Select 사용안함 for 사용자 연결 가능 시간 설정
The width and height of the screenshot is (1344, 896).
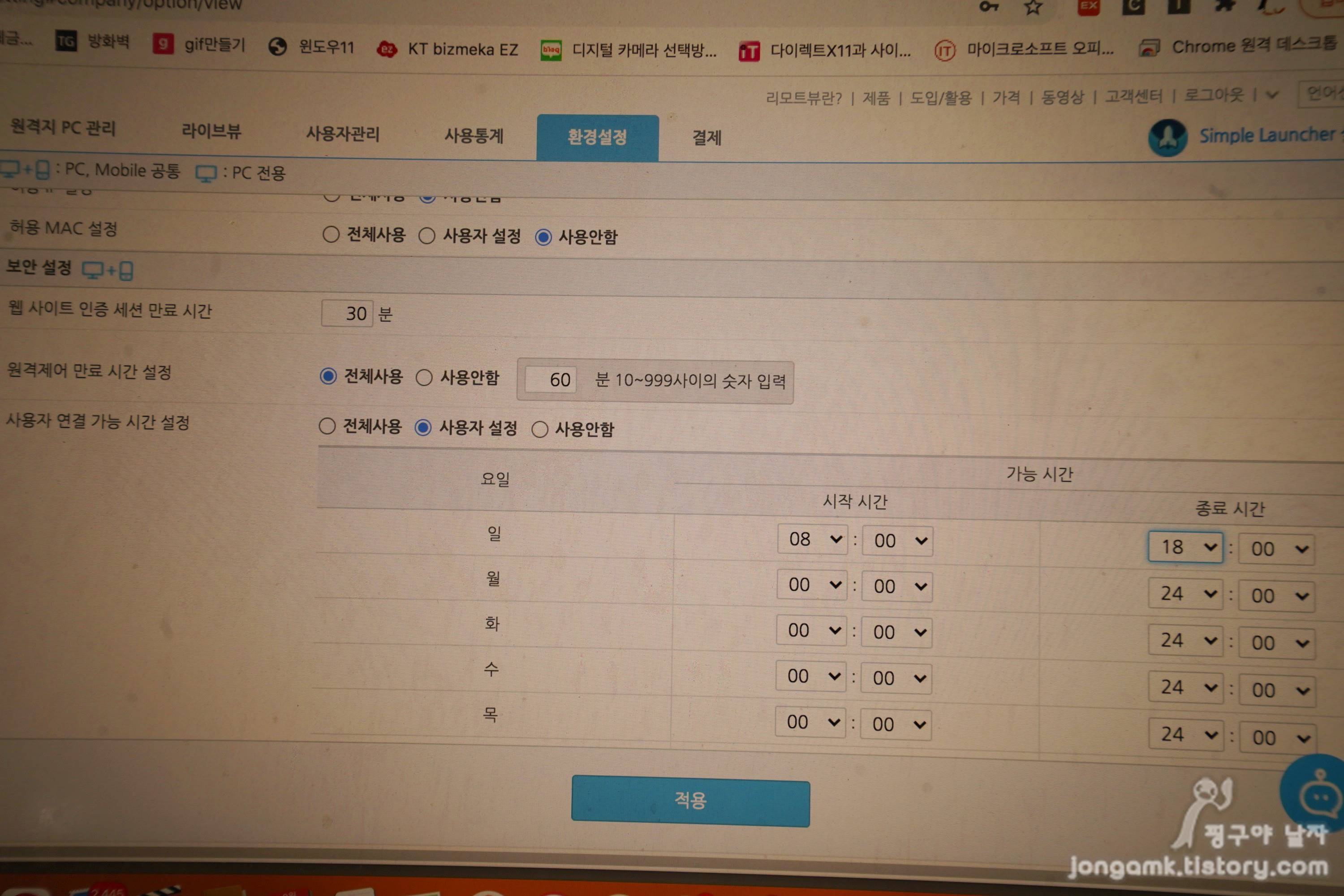[540, 429]
